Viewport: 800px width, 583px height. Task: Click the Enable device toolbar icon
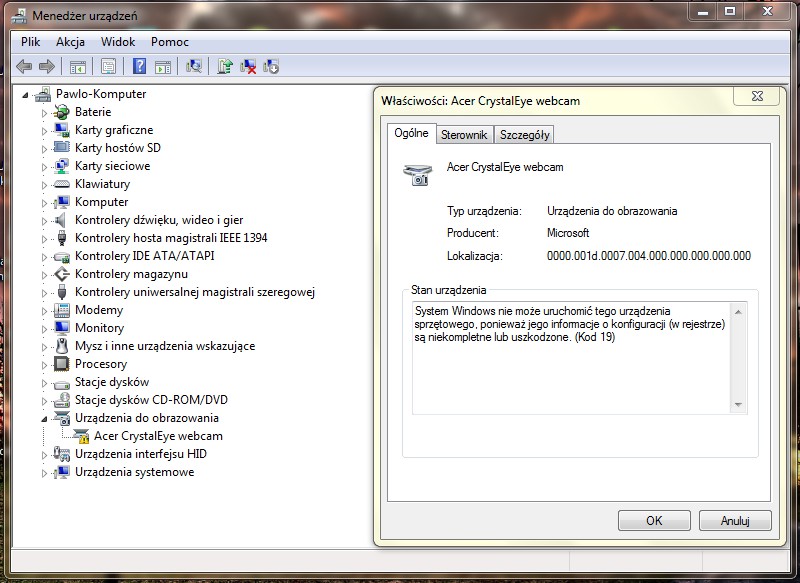[x=271, y=66]
